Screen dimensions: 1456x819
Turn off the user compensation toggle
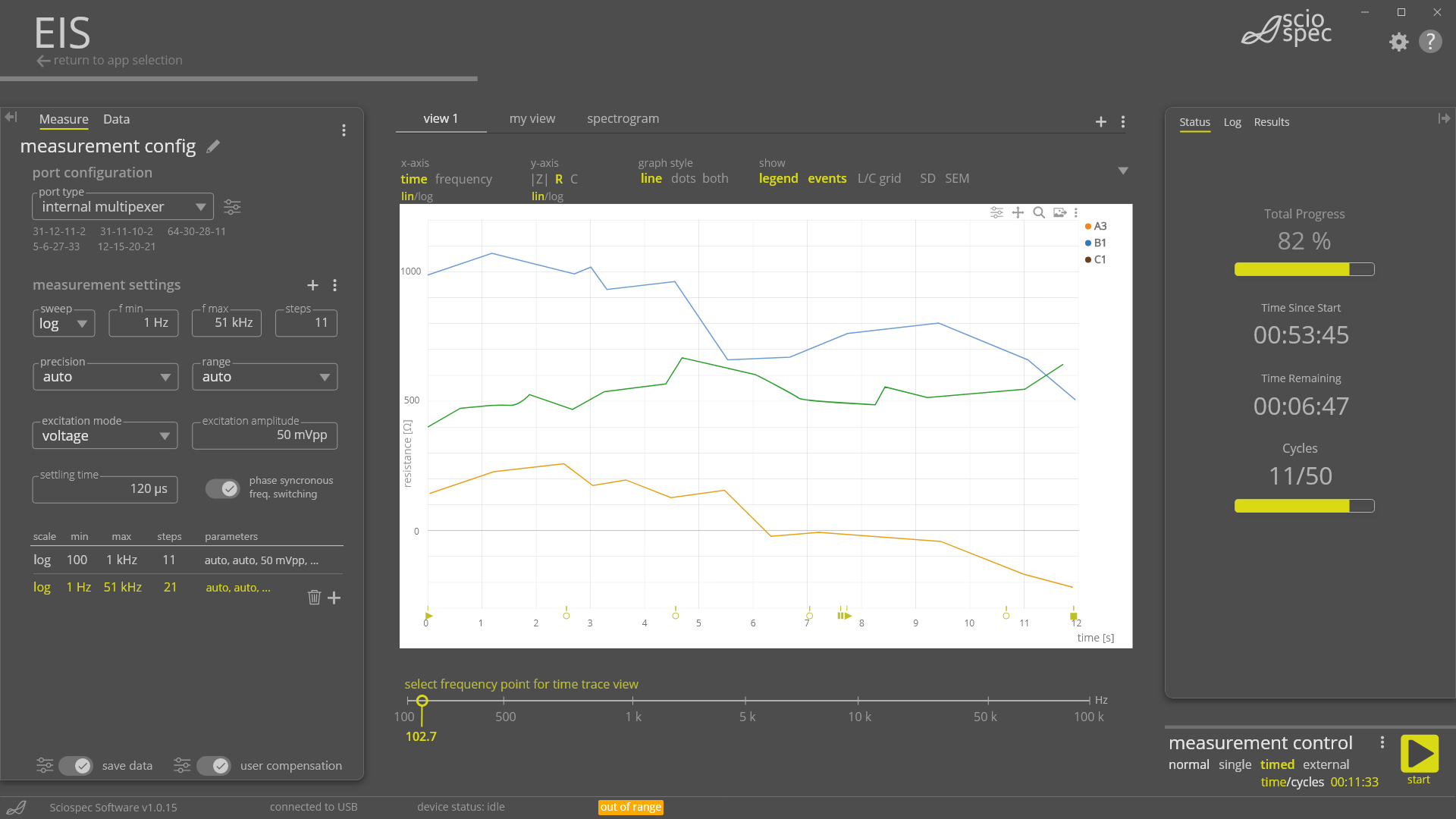214,766
